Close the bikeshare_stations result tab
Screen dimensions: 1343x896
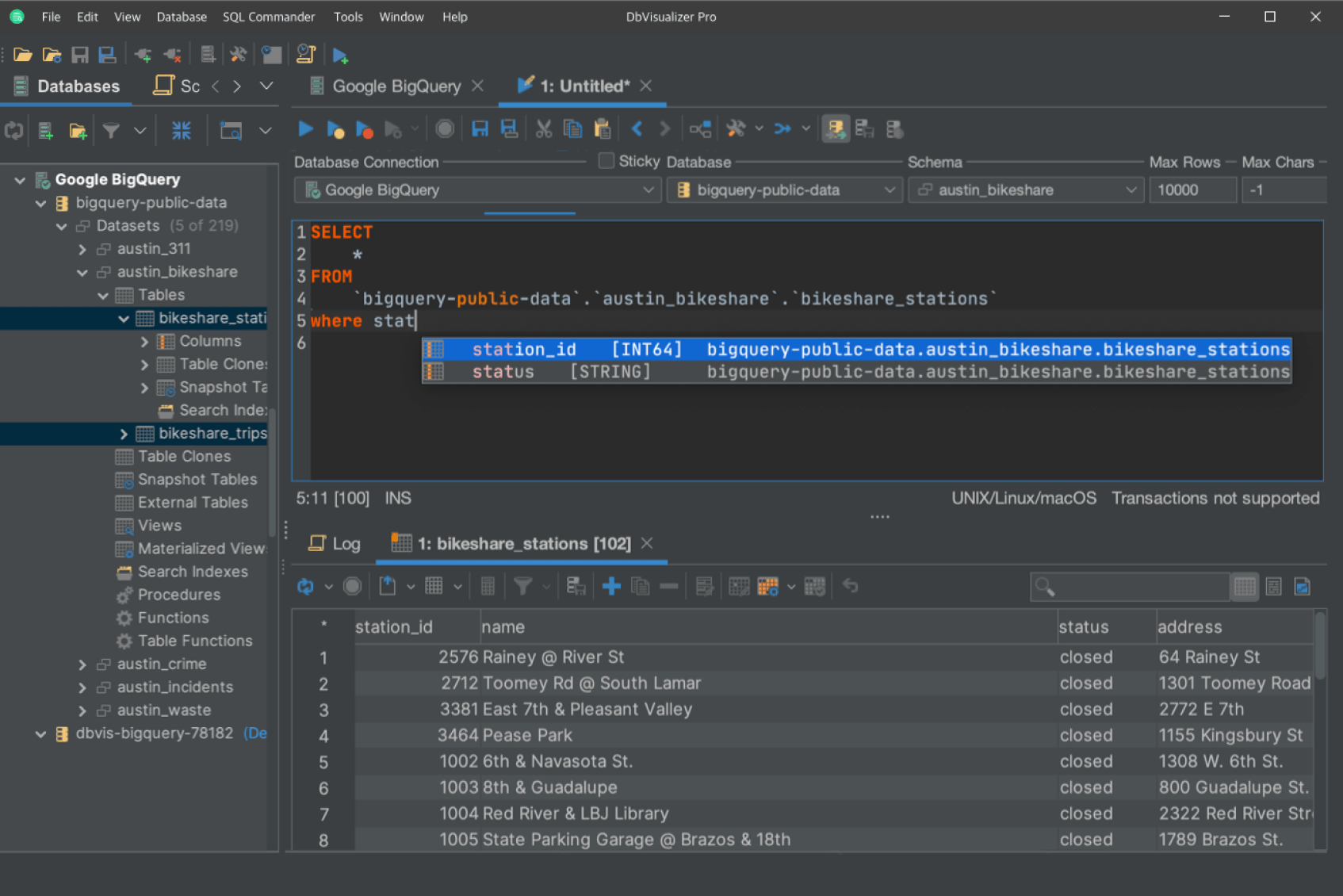[647, 543]
